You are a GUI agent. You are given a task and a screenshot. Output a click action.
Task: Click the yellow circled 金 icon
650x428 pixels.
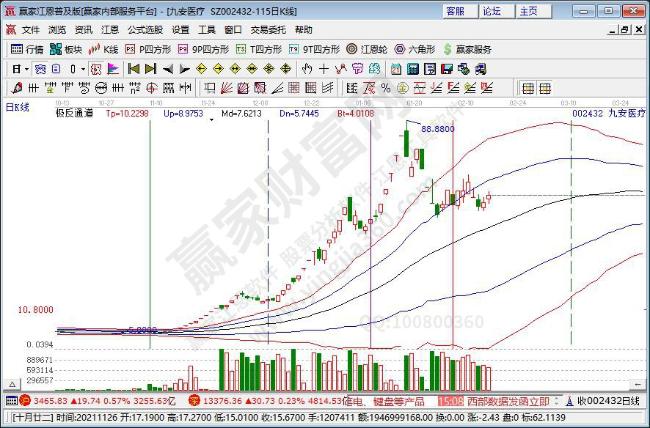[x=403, y=88]
